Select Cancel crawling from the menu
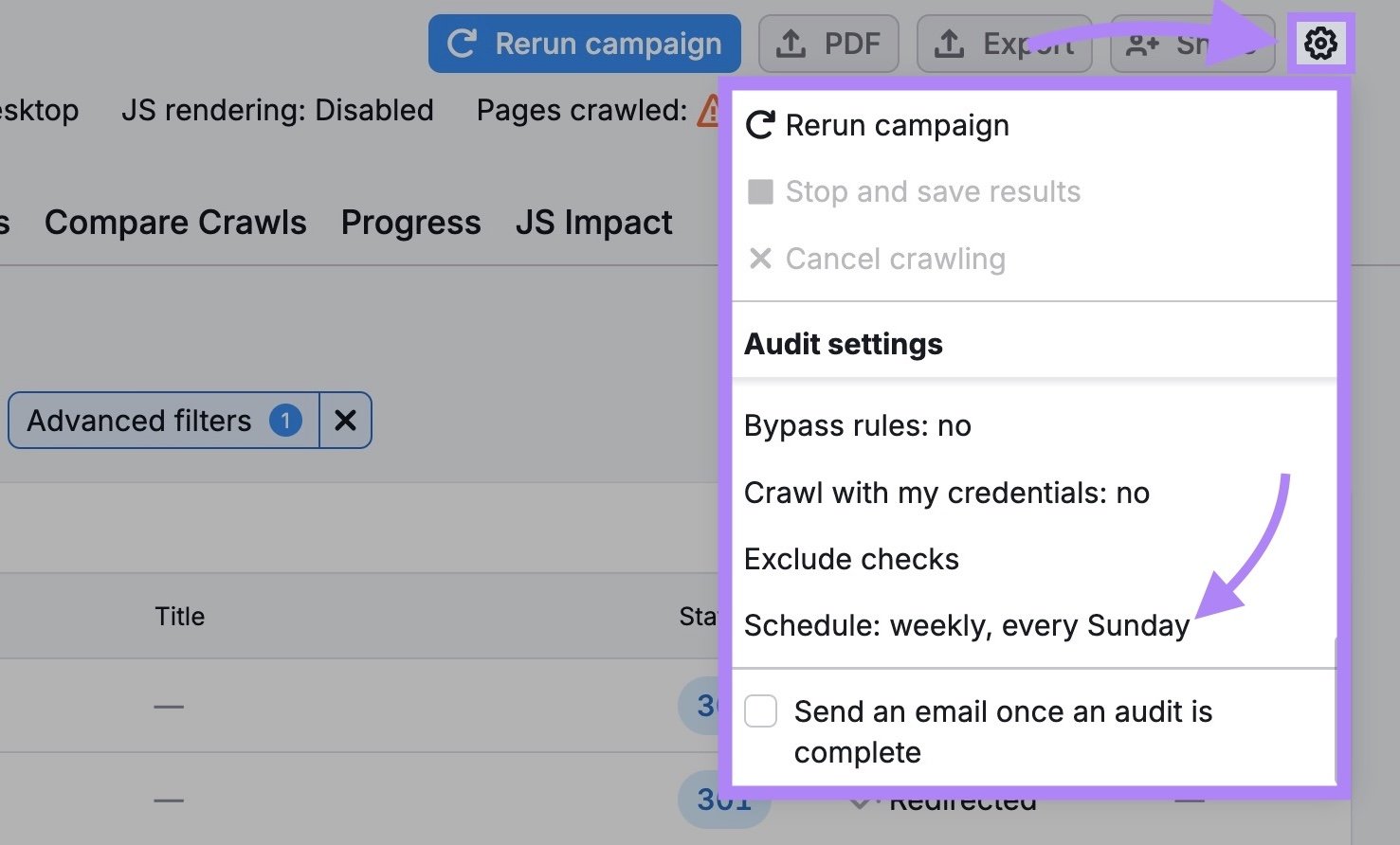Viewport: 1400px width, 845px height. point(896,258)
